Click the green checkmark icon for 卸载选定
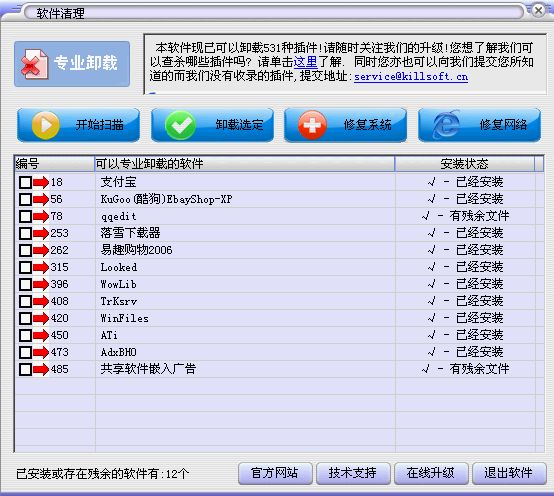The height and width of the screenshot is (496, 554). 181,125
